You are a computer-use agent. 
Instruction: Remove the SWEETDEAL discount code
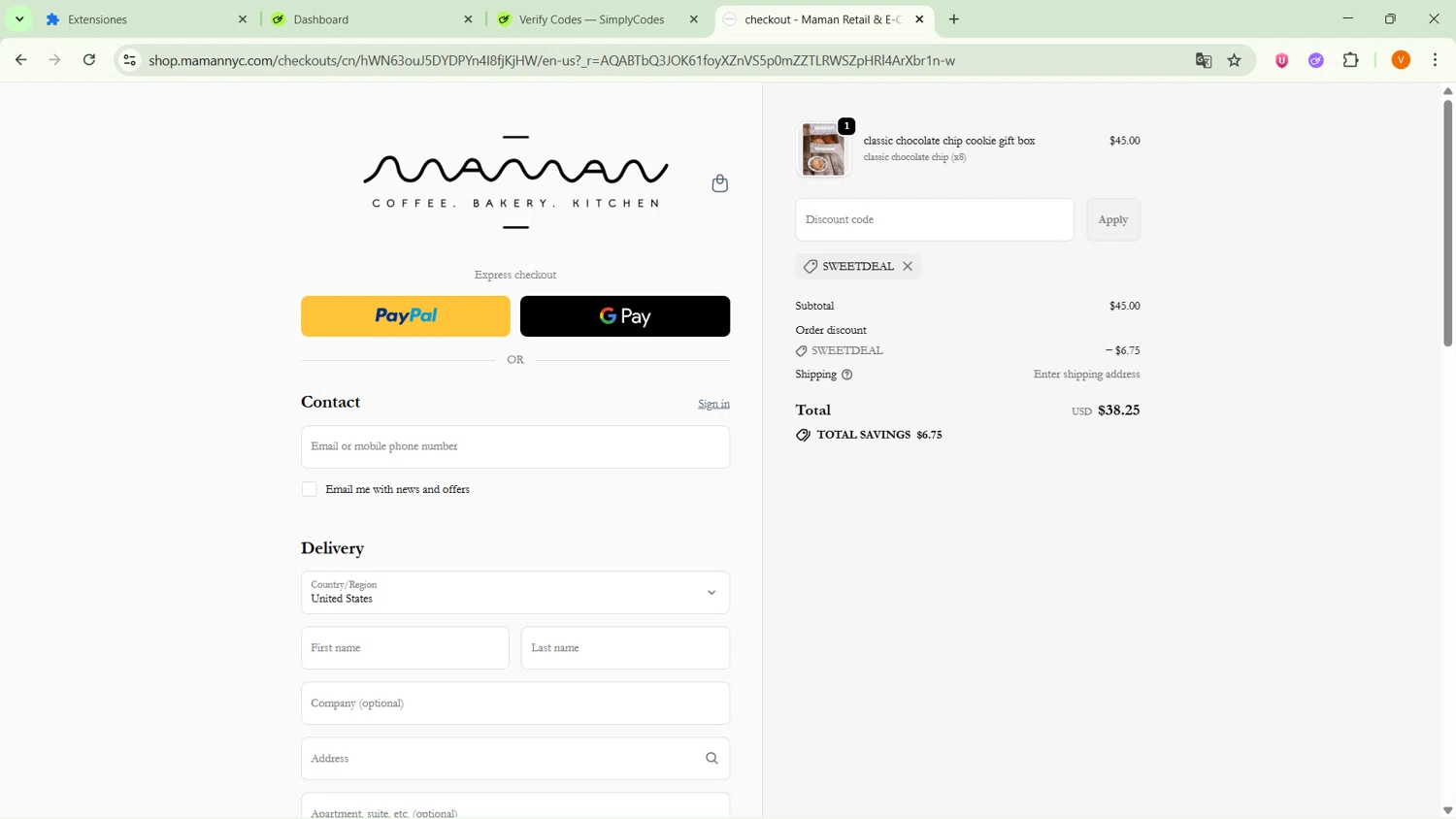(908, 266)
